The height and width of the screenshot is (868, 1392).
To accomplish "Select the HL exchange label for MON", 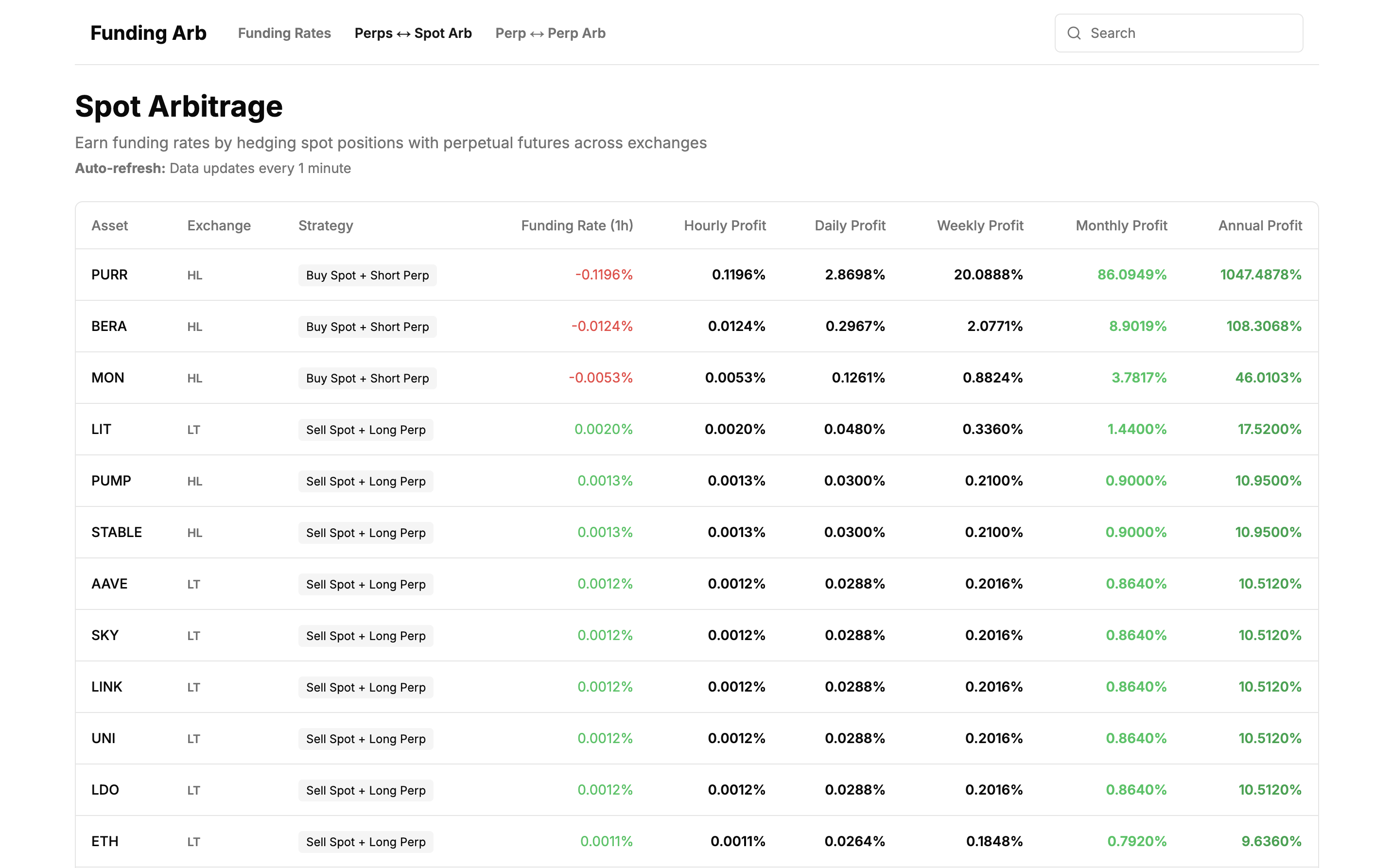I will 194,378.
